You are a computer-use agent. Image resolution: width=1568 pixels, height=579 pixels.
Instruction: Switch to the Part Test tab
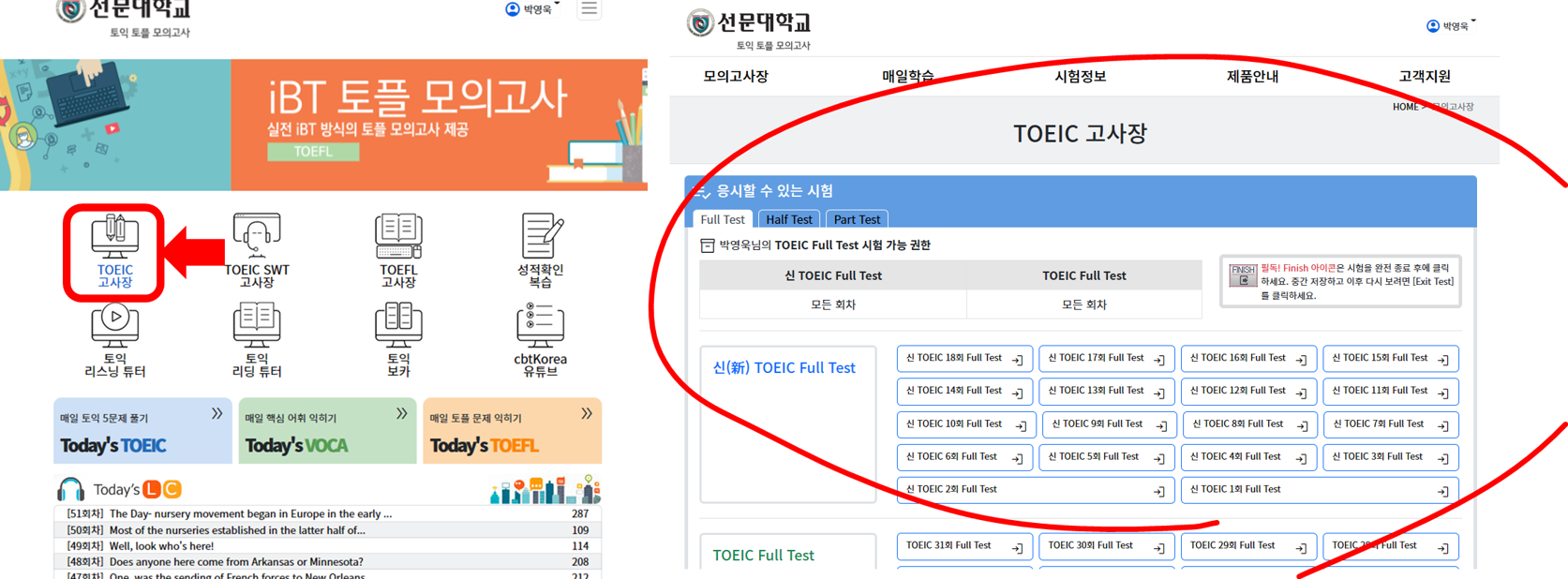coord(857,219)
